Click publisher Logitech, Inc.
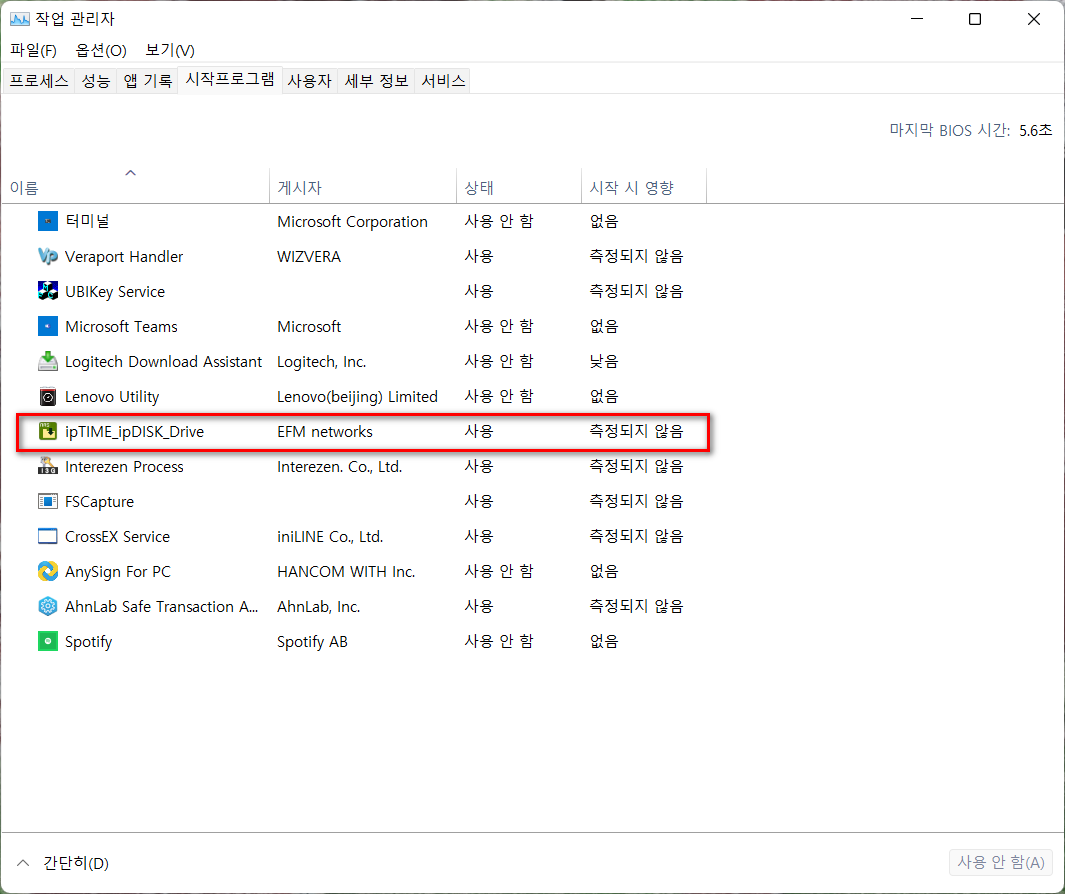Viewport: 1065px width, 894px height. pyautogui.click(x=322, y=361)
